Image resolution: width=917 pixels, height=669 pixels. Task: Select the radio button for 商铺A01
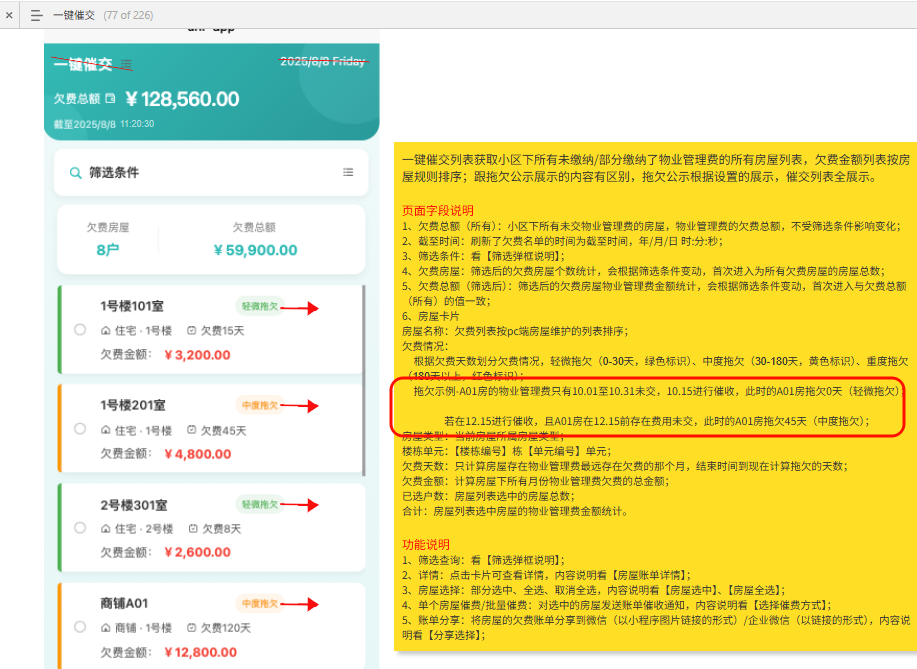coord(80,627)
